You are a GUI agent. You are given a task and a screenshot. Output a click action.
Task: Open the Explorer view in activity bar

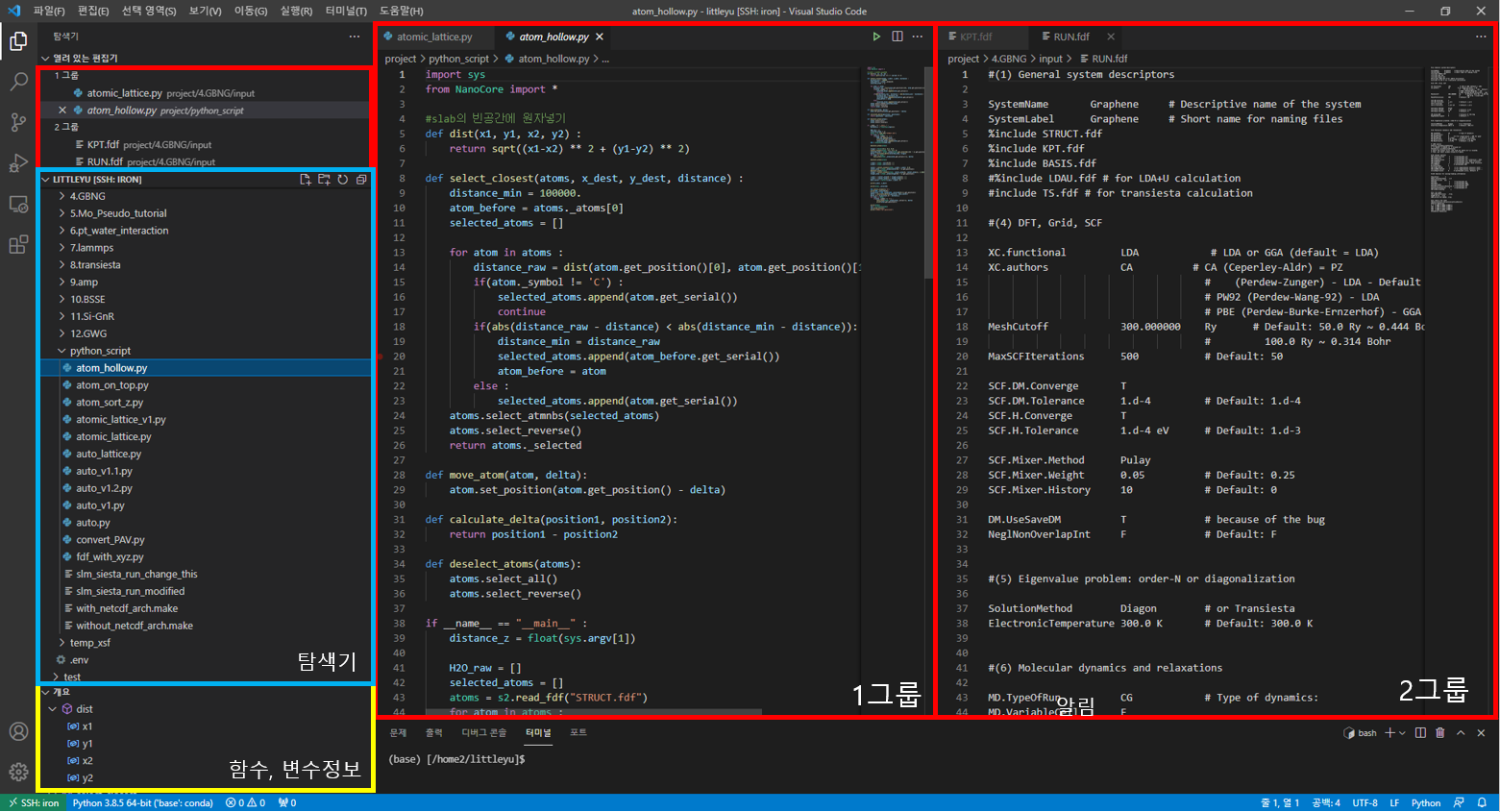click(18, 40)
